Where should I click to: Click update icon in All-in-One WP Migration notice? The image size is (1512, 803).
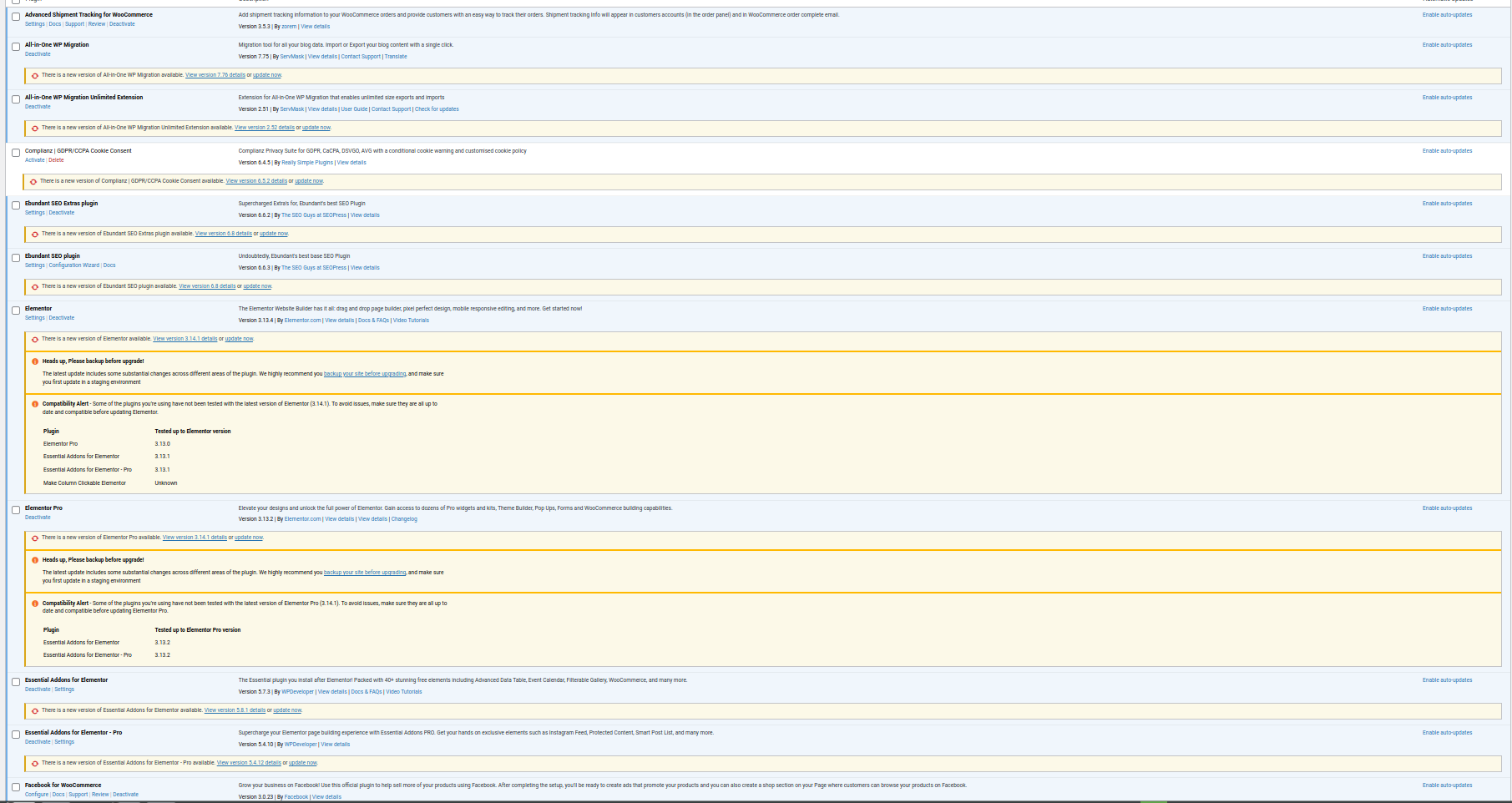pyautogui.click(x=35, y=76)
